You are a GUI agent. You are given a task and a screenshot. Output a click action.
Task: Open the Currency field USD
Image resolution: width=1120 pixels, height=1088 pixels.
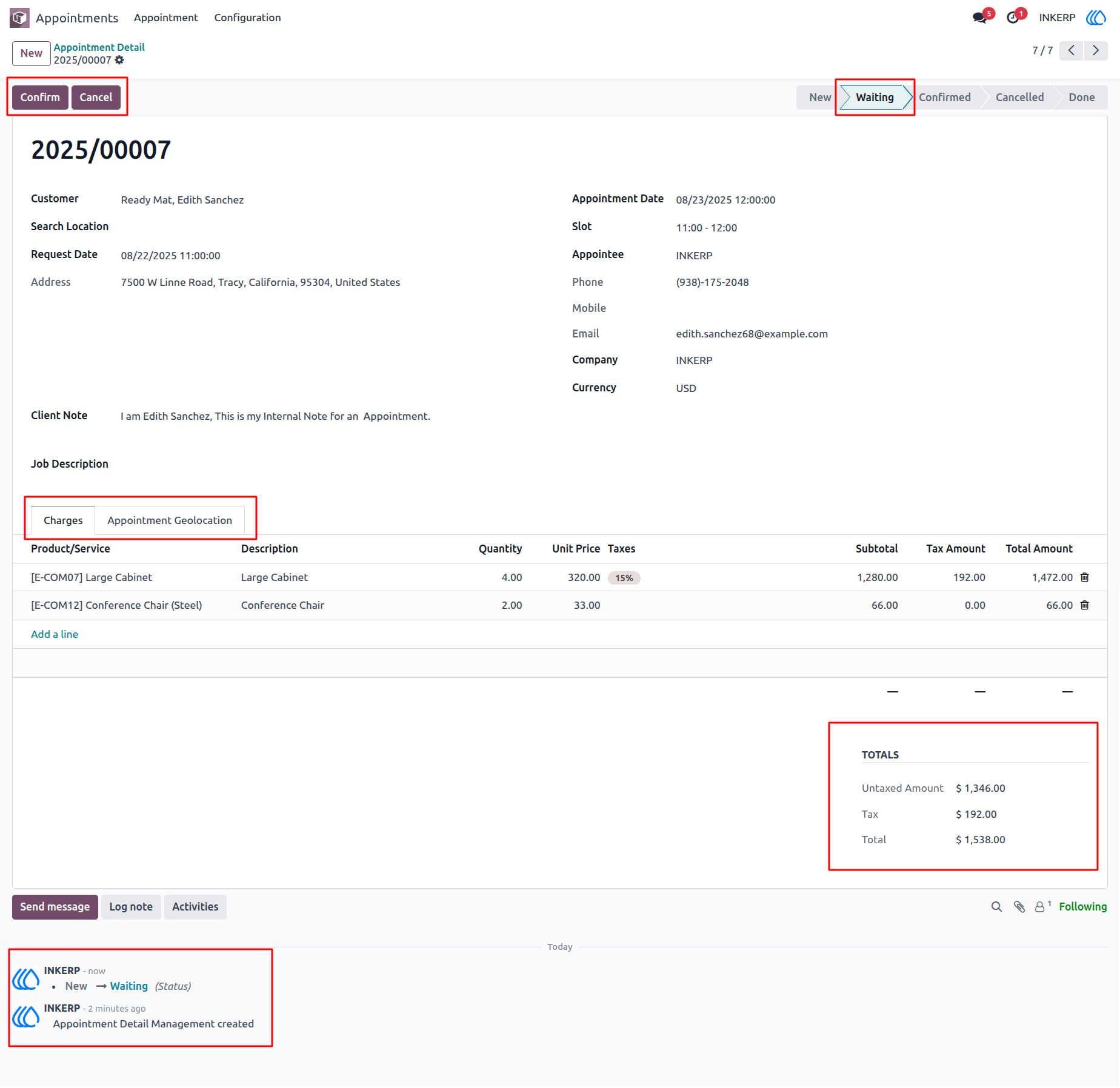point(686,388)
